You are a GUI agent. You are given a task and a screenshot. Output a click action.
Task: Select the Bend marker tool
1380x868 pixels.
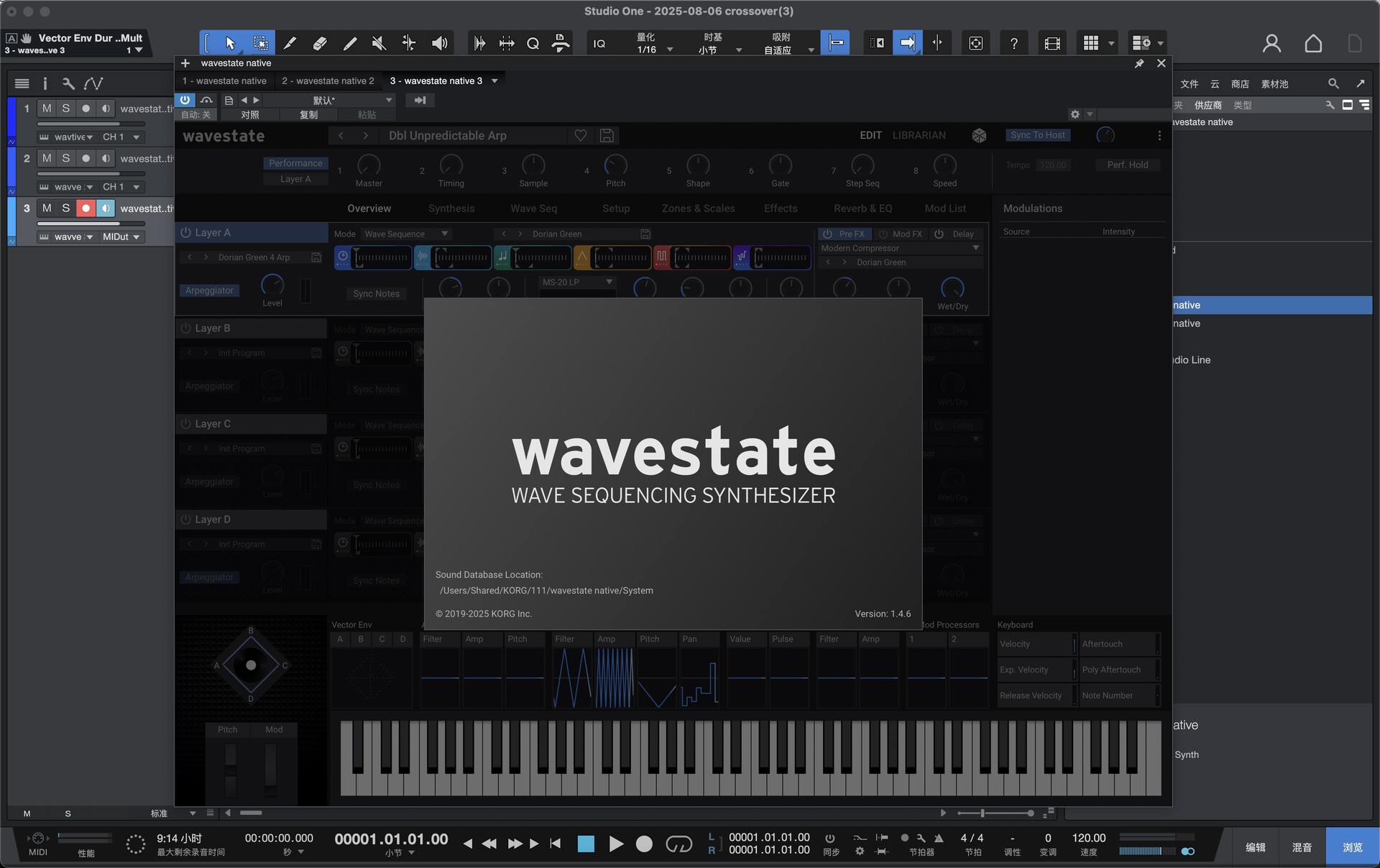pyautogui.click(x=408, y=43)
